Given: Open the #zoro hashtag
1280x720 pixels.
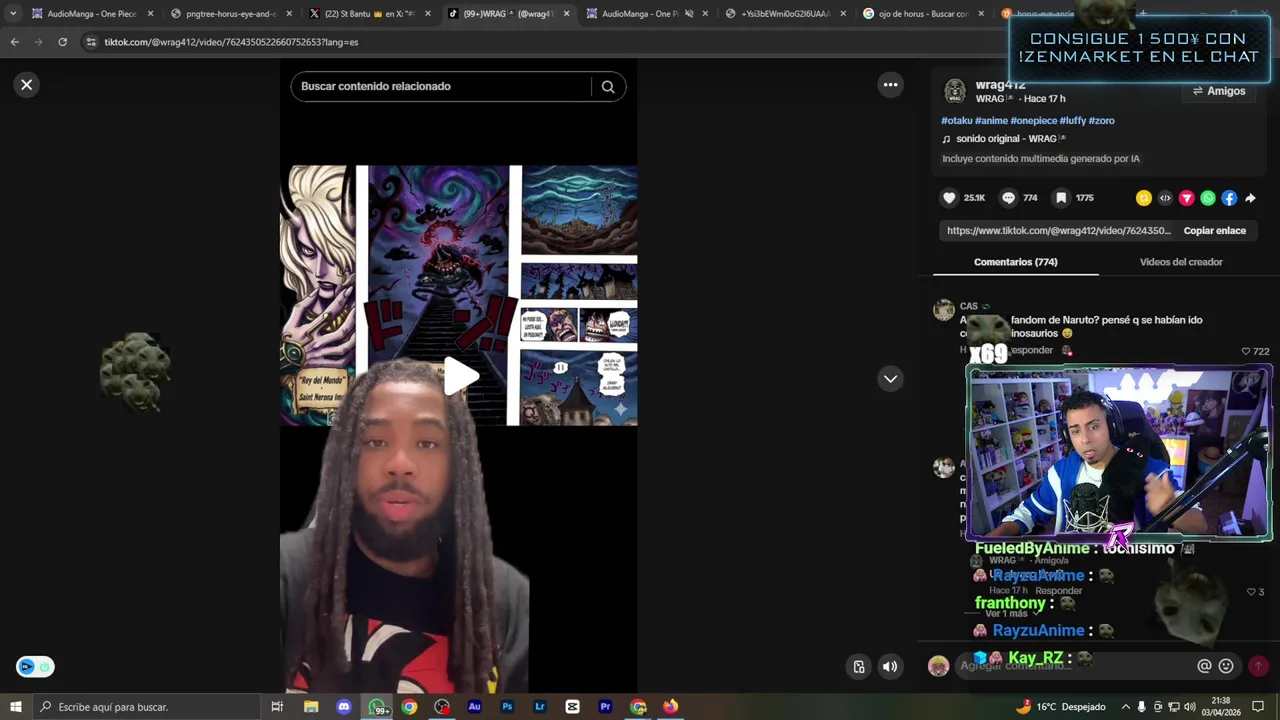Looking at the screenshot, I should [x=1102, y=121].
